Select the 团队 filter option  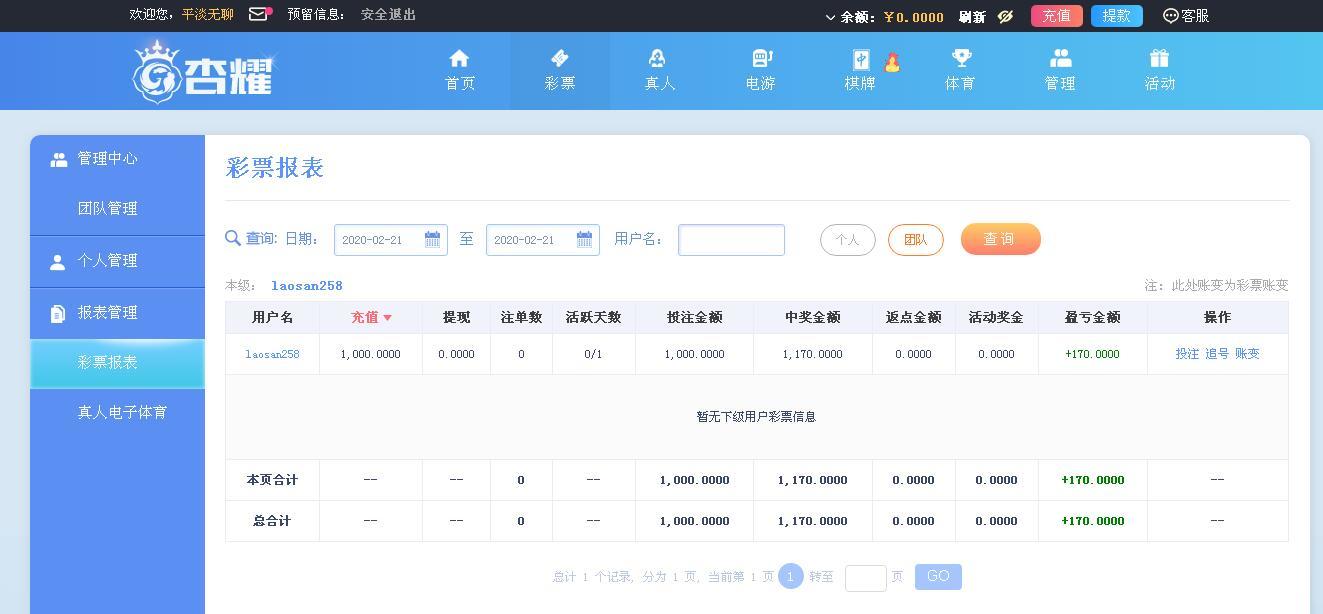[x=916, y=240]
